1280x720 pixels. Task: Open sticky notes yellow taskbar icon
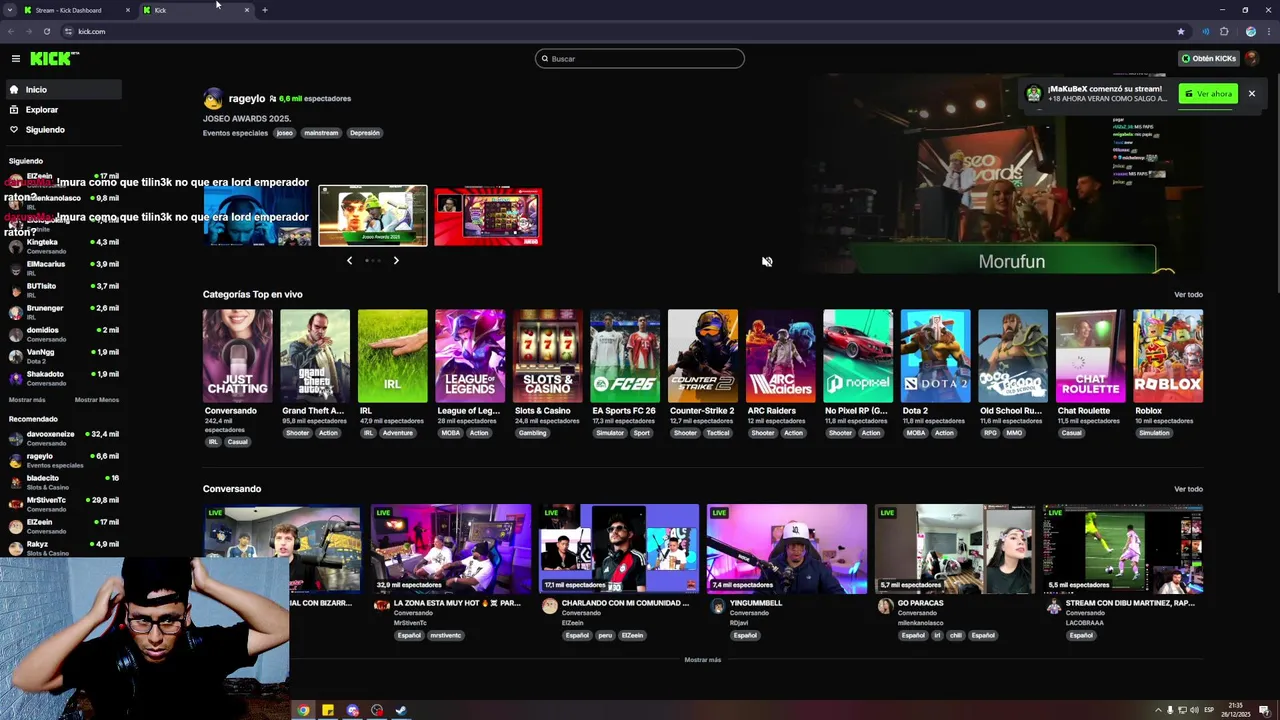(328, 711)
